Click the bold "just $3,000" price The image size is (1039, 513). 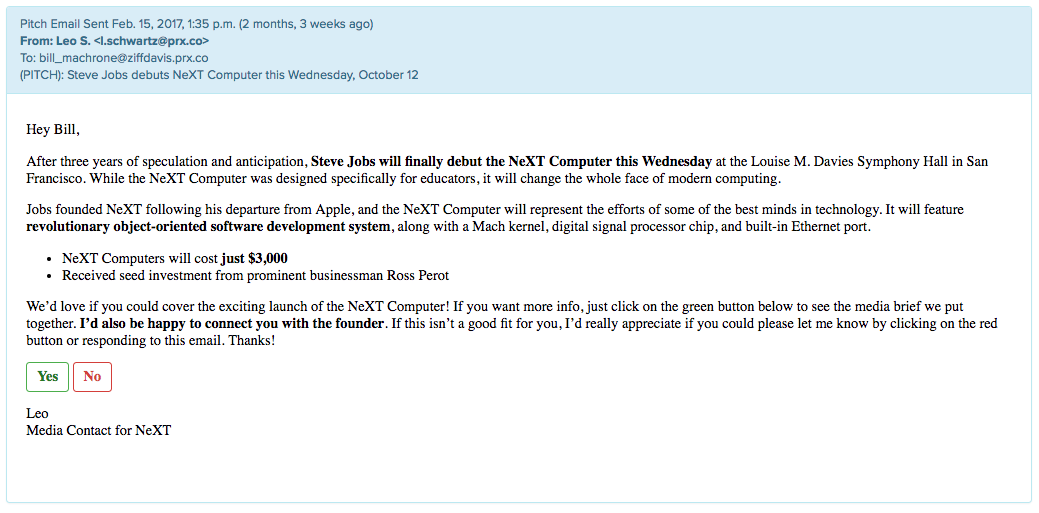point(254,258)
